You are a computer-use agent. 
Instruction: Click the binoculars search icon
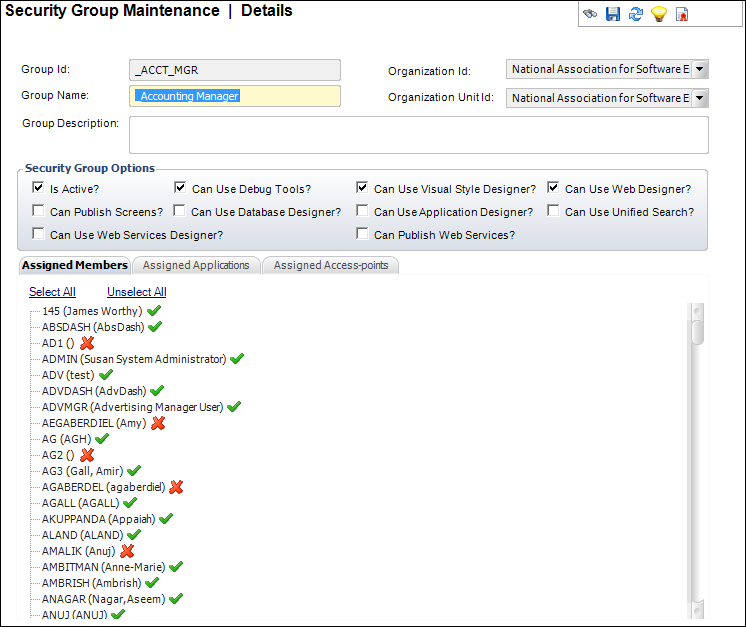point(591,14)
